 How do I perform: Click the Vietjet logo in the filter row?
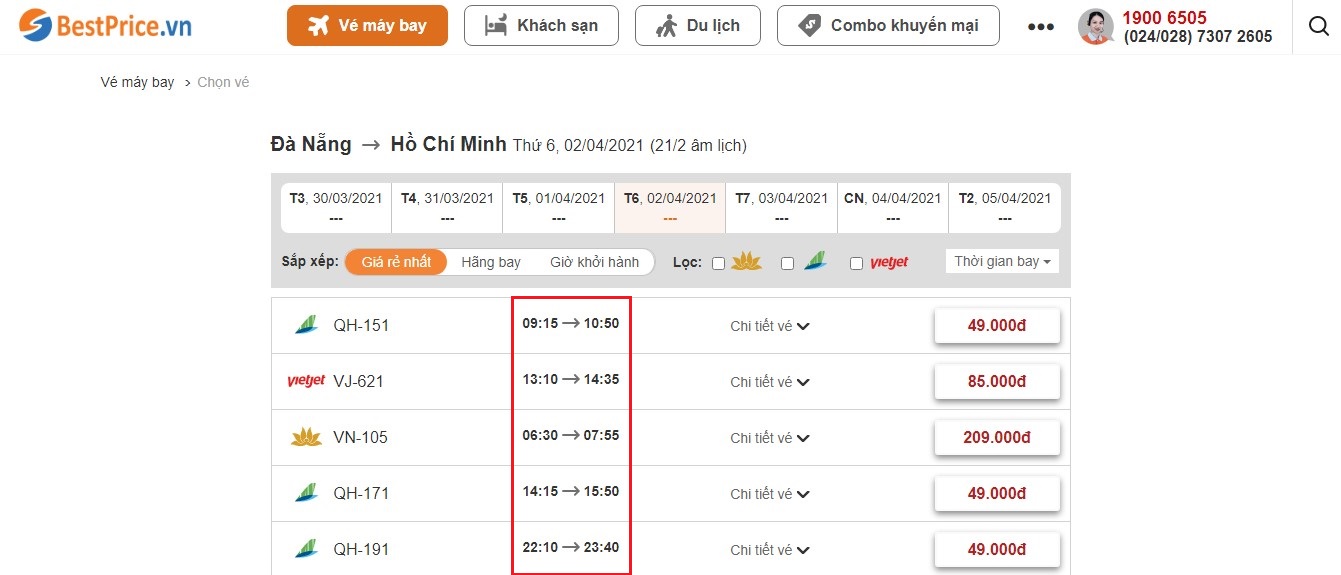click(x=889, y=263)
